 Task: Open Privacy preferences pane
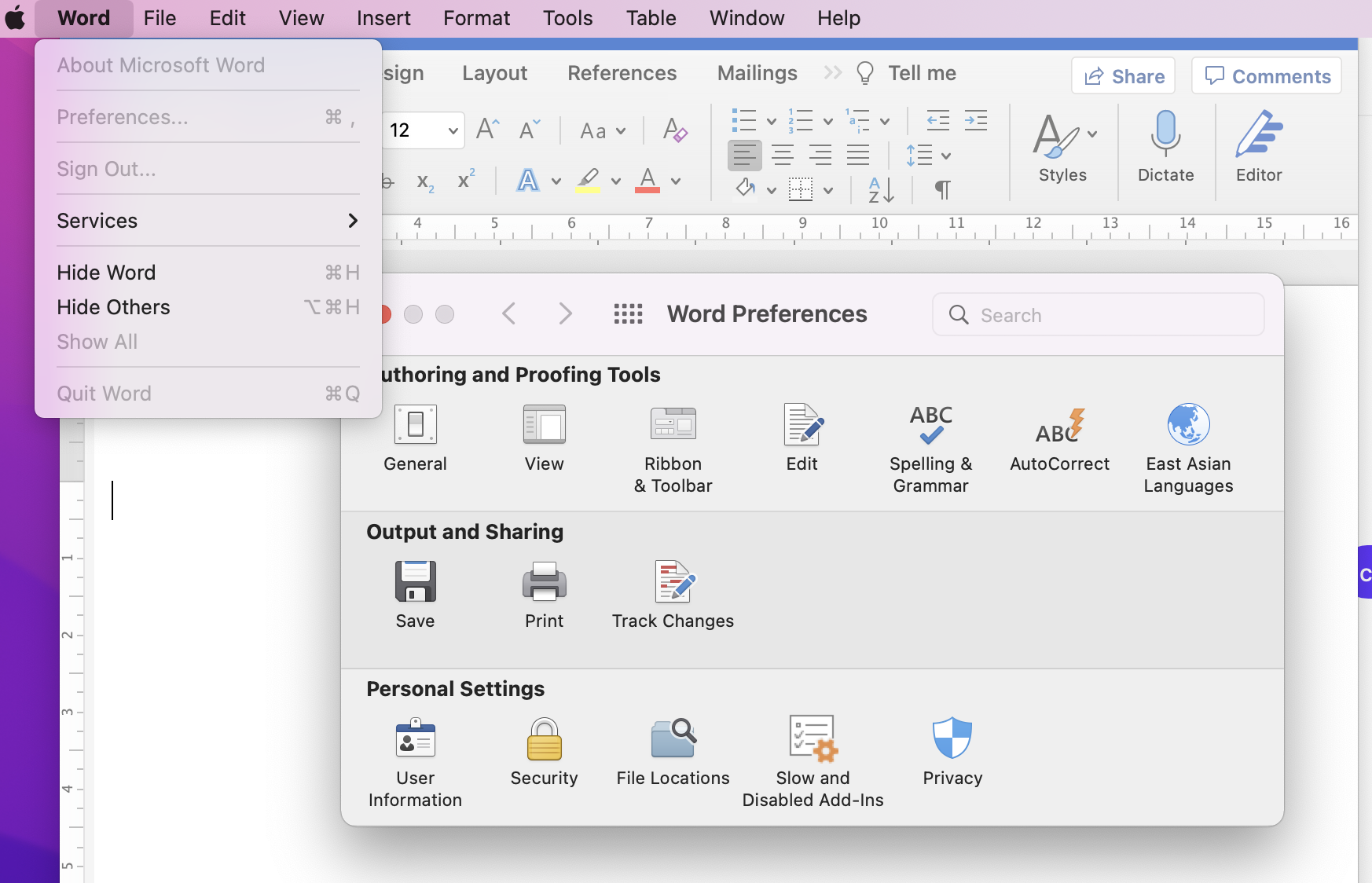coord(952,753)
